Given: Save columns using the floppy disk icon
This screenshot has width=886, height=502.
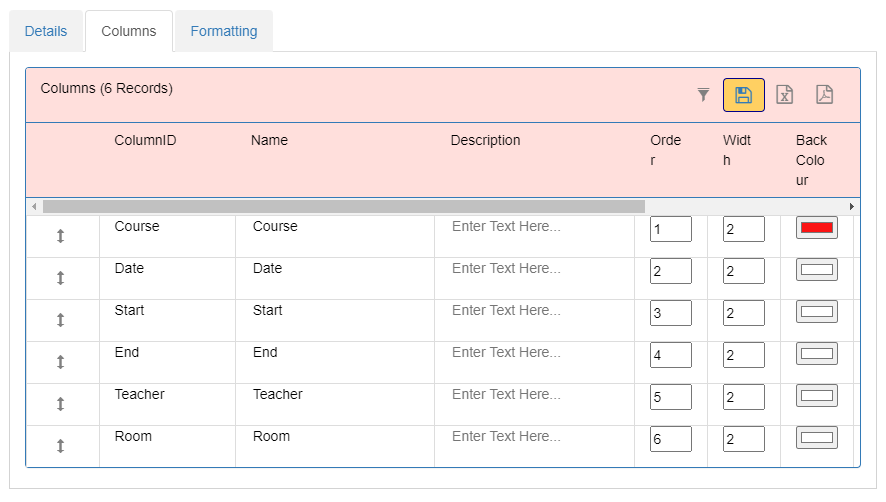Looking at the screenshot, I should (744, 95).
